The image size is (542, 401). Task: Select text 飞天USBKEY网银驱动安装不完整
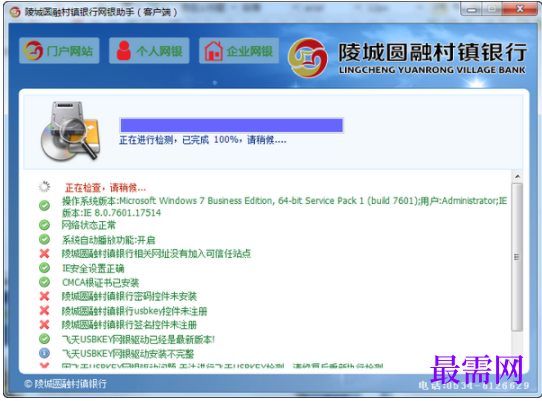[x=128, y=354]
